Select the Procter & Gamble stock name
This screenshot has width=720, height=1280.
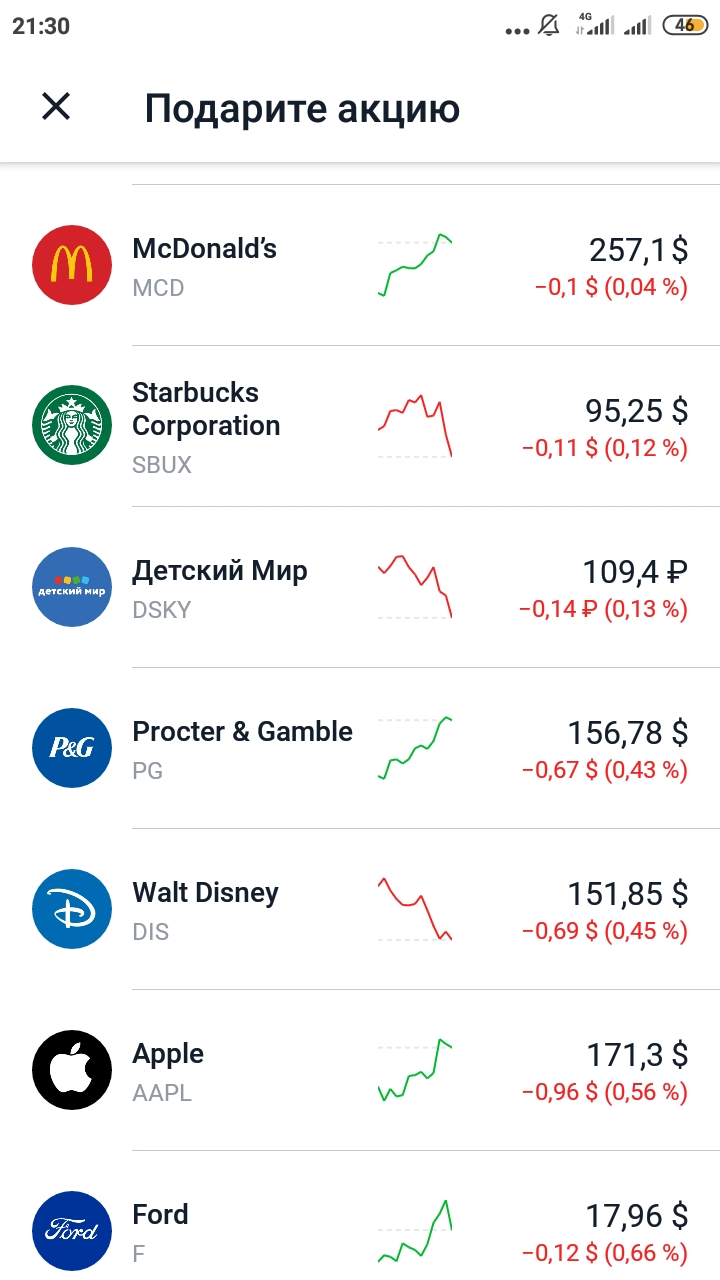[243, 732]
